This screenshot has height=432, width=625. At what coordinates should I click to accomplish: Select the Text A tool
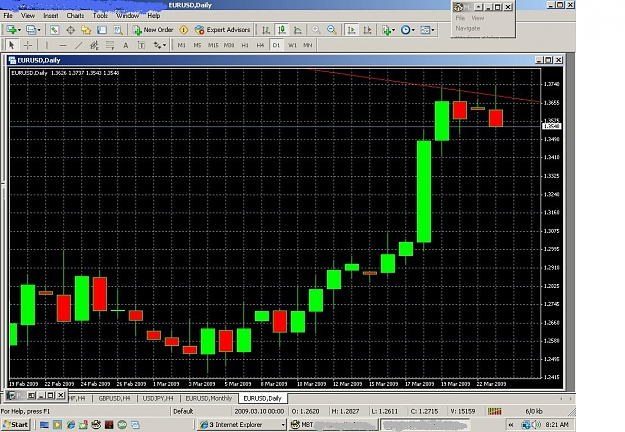click(x=126, y=45)
